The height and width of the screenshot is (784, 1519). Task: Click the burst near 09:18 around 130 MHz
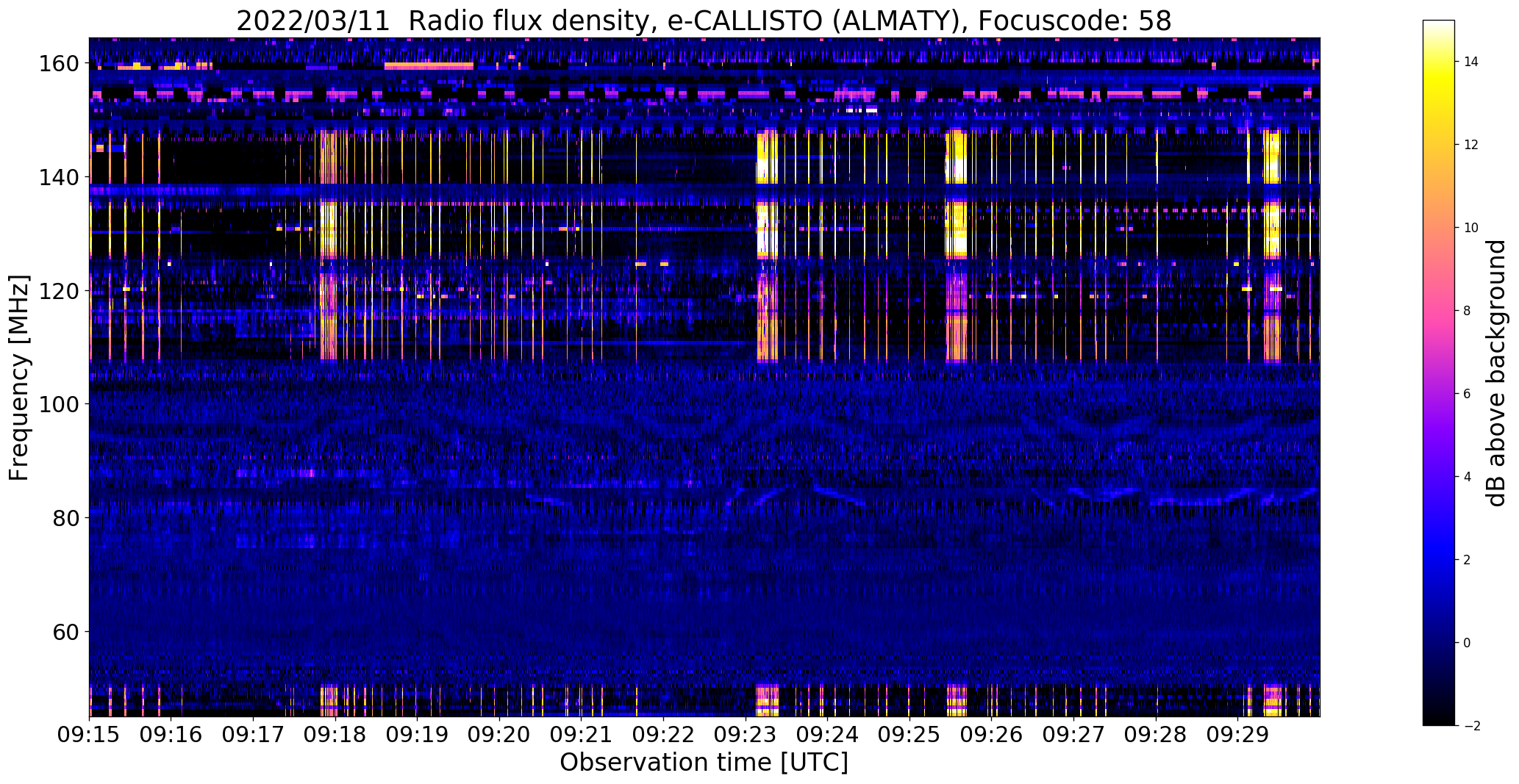point(328,229)
